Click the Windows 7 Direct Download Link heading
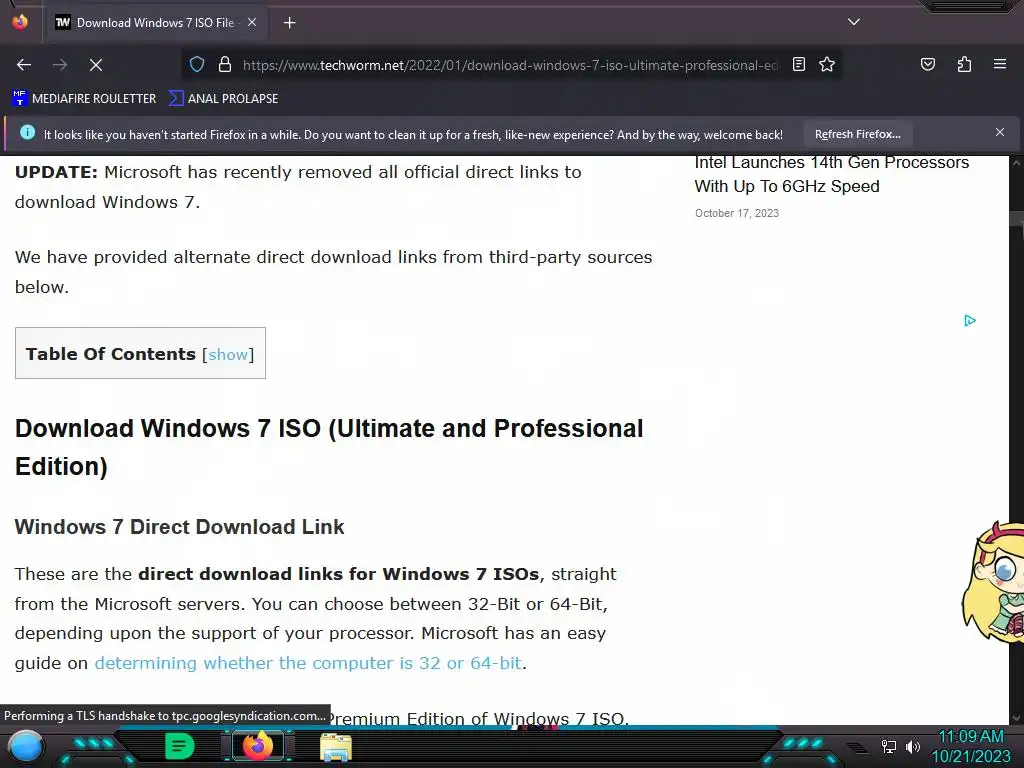1024x768 pixels. tap(179, 527)
